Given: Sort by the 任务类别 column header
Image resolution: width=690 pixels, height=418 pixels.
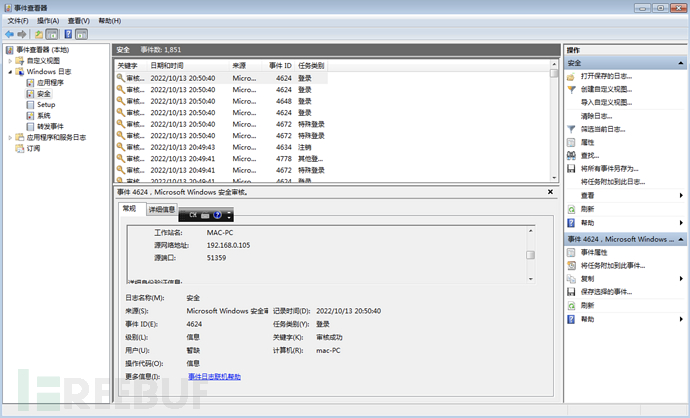Looking at the screenshot, I should (311, 66).
